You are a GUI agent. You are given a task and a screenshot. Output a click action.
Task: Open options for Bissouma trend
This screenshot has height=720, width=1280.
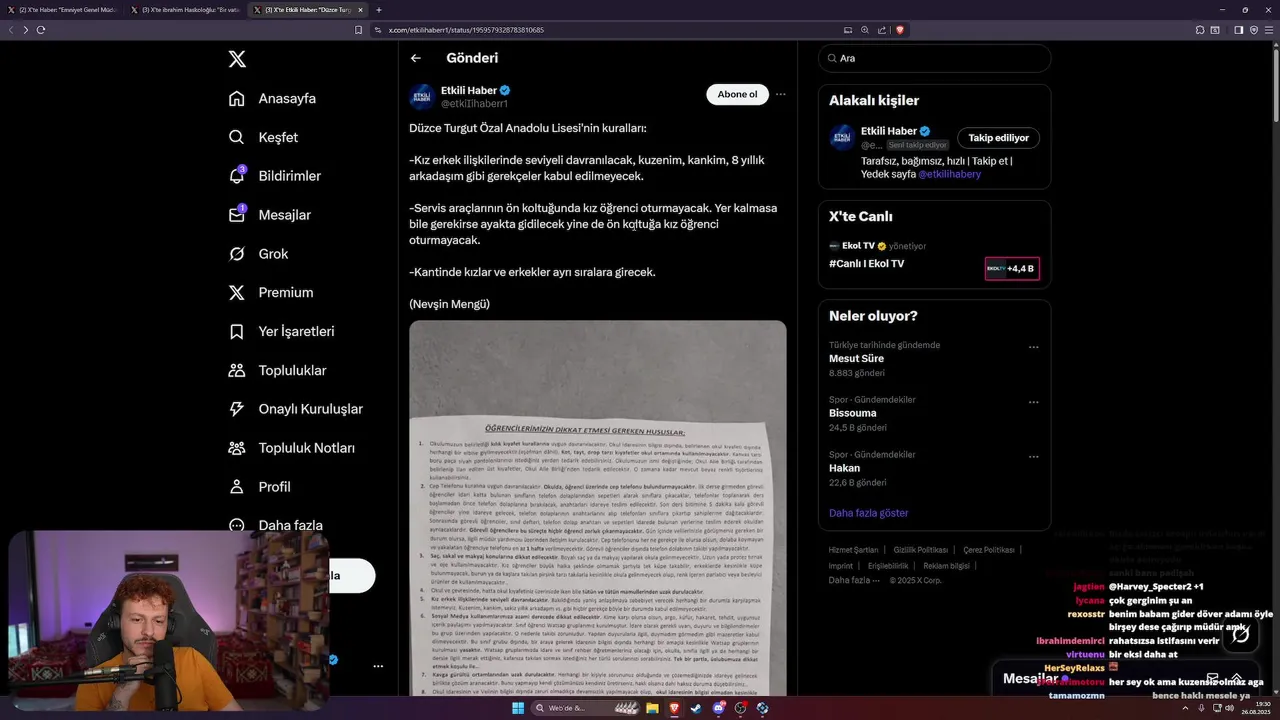coord(1034,402)
